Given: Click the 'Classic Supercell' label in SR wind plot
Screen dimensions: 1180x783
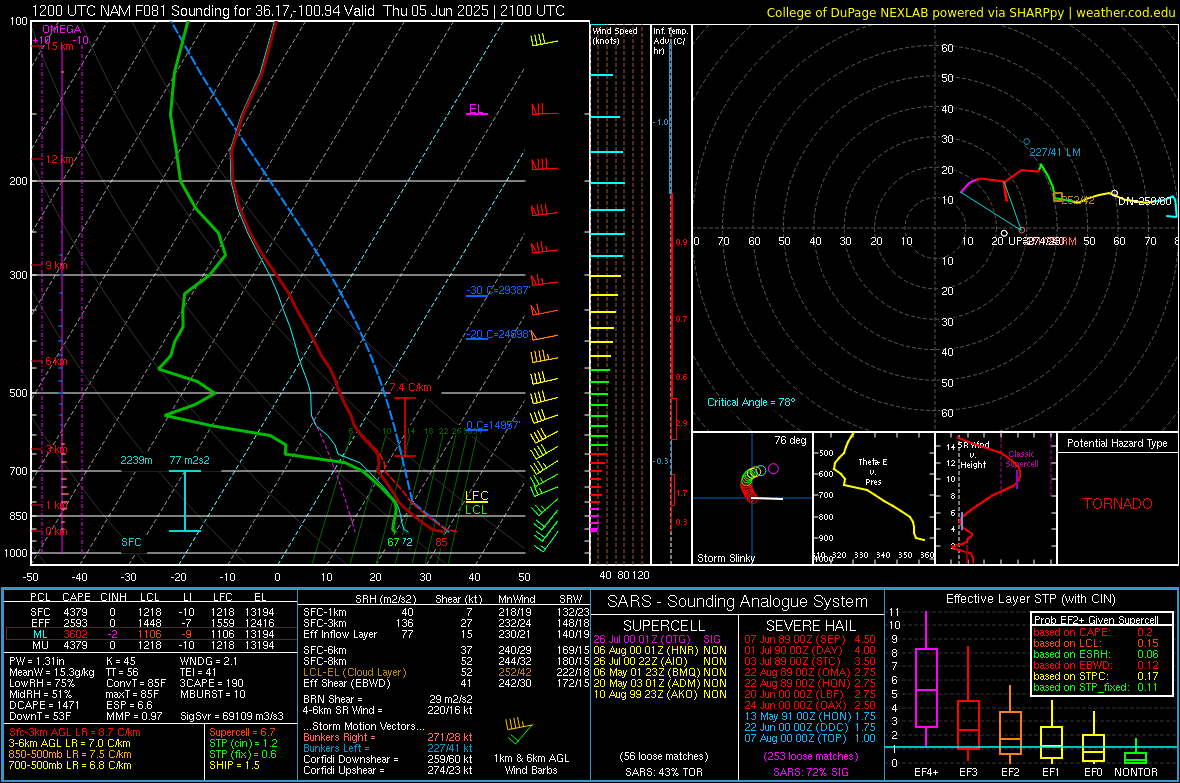Looking at the screenshot, I should click(1022, 459).
